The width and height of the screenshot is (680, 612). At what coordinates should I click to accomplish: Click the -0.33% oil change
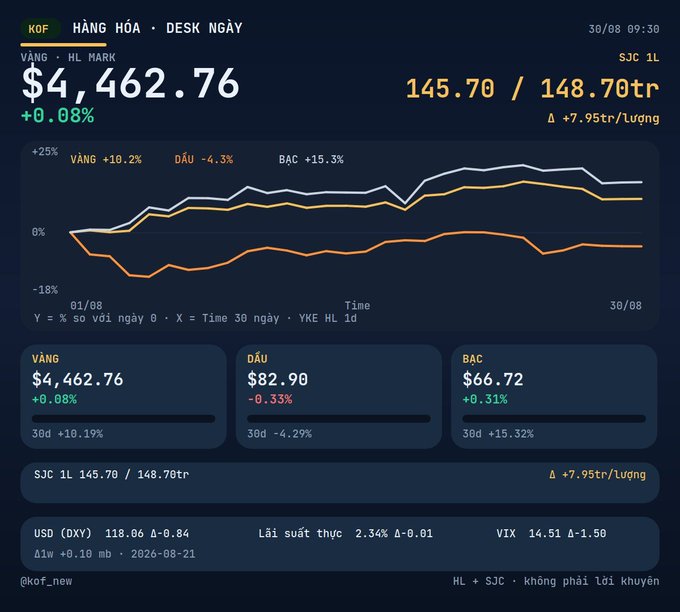click(270, 399)
